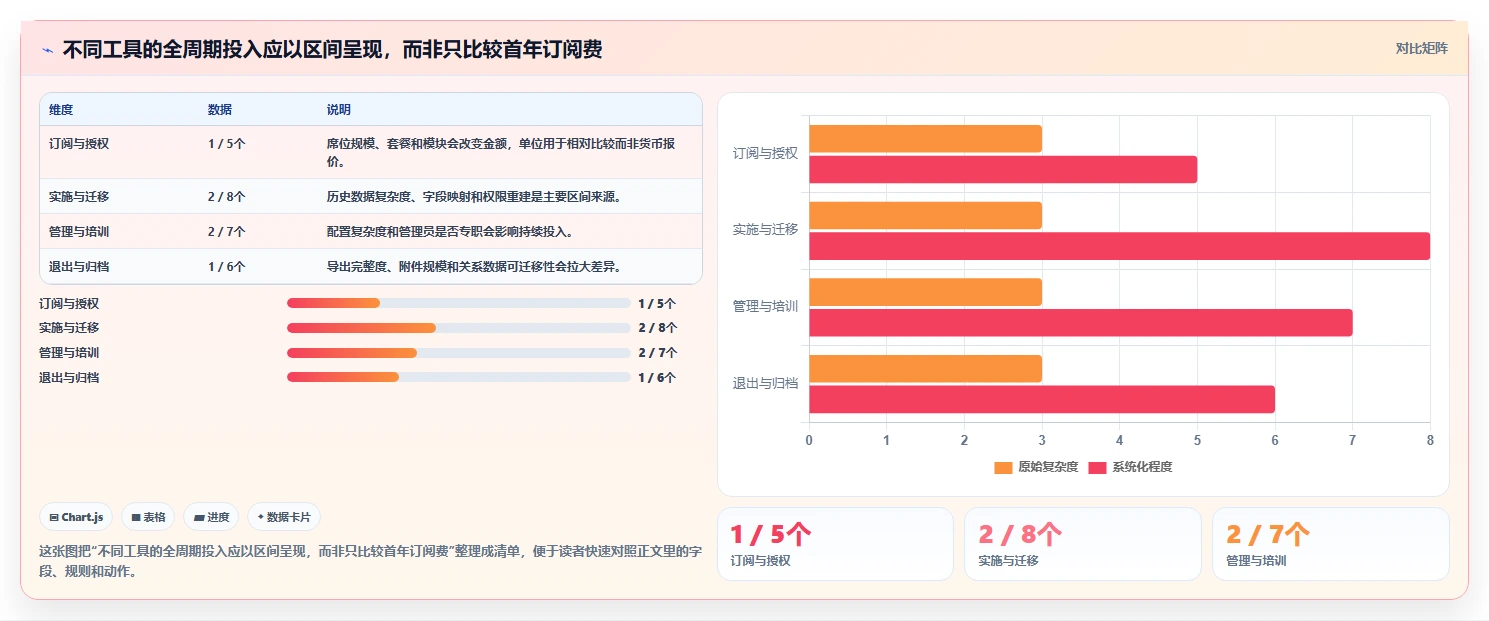Open the 1 / 5个 订阅与授权 data card
Viewport: 1489px width, 621px height.
[x=835, y=544]
